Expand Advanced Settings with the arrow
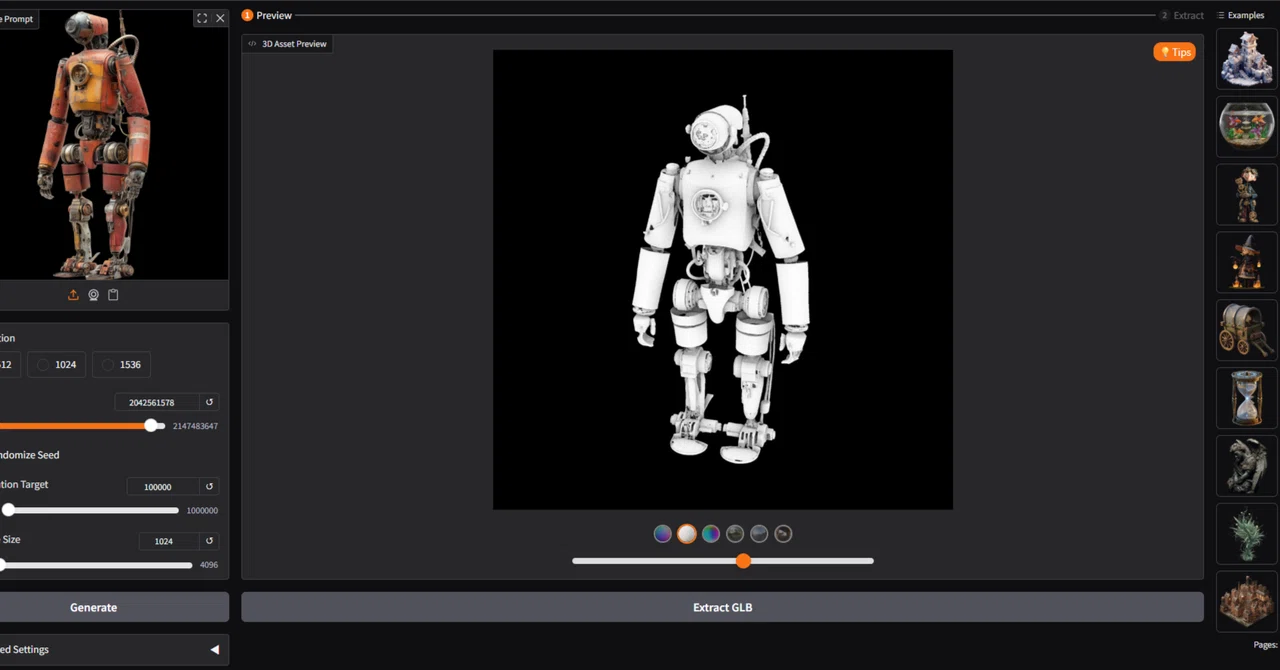 click(214, 650)
